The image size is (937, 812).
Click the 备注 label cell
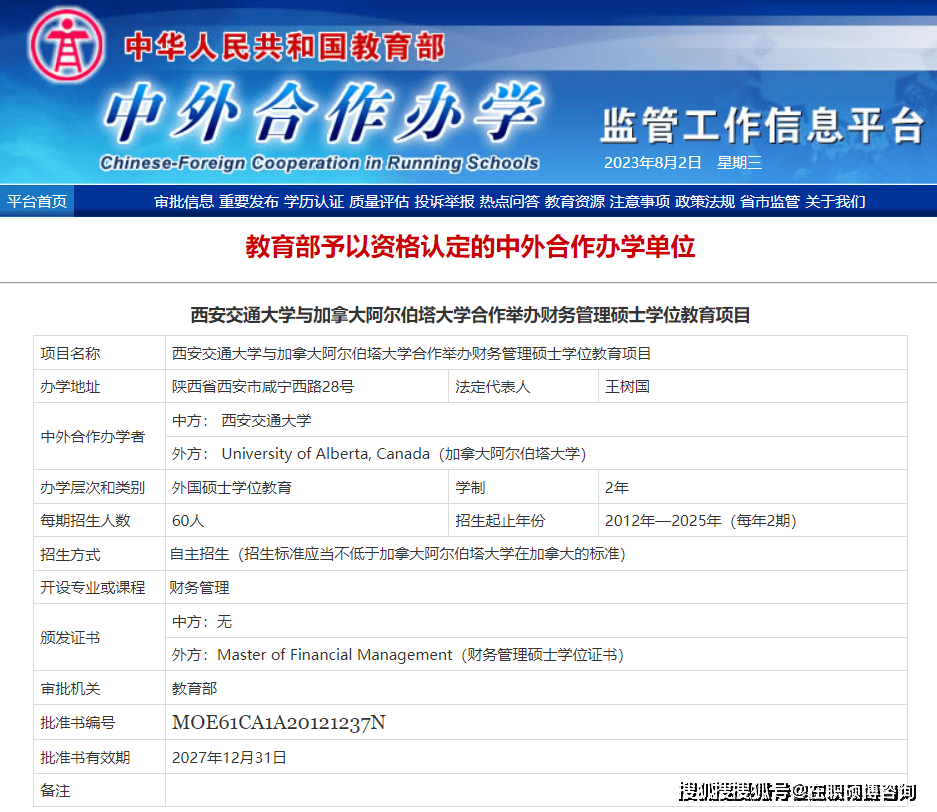point(99,790)
